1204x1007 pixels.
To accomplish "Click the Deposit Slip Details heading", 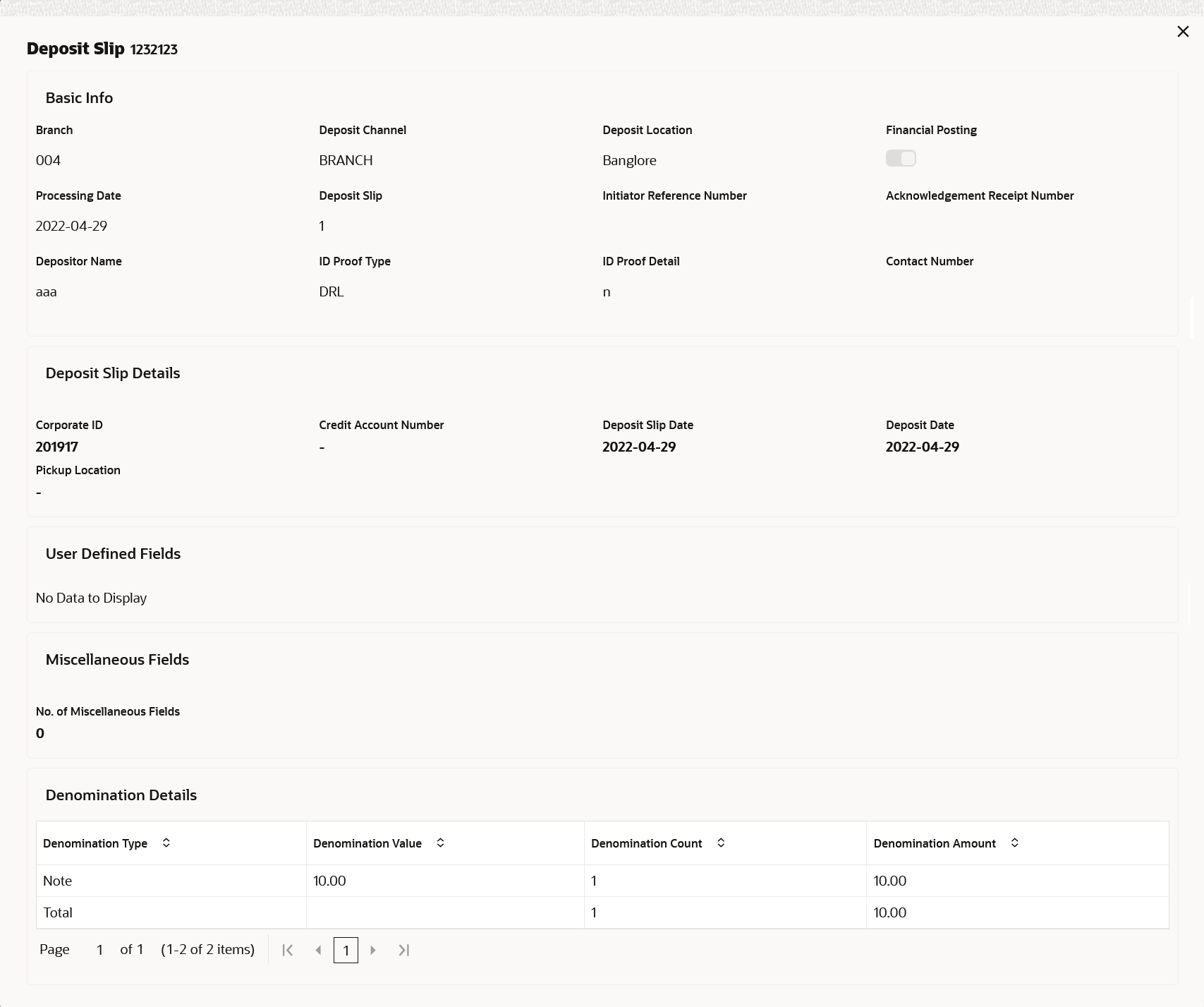I will (113, 373).
